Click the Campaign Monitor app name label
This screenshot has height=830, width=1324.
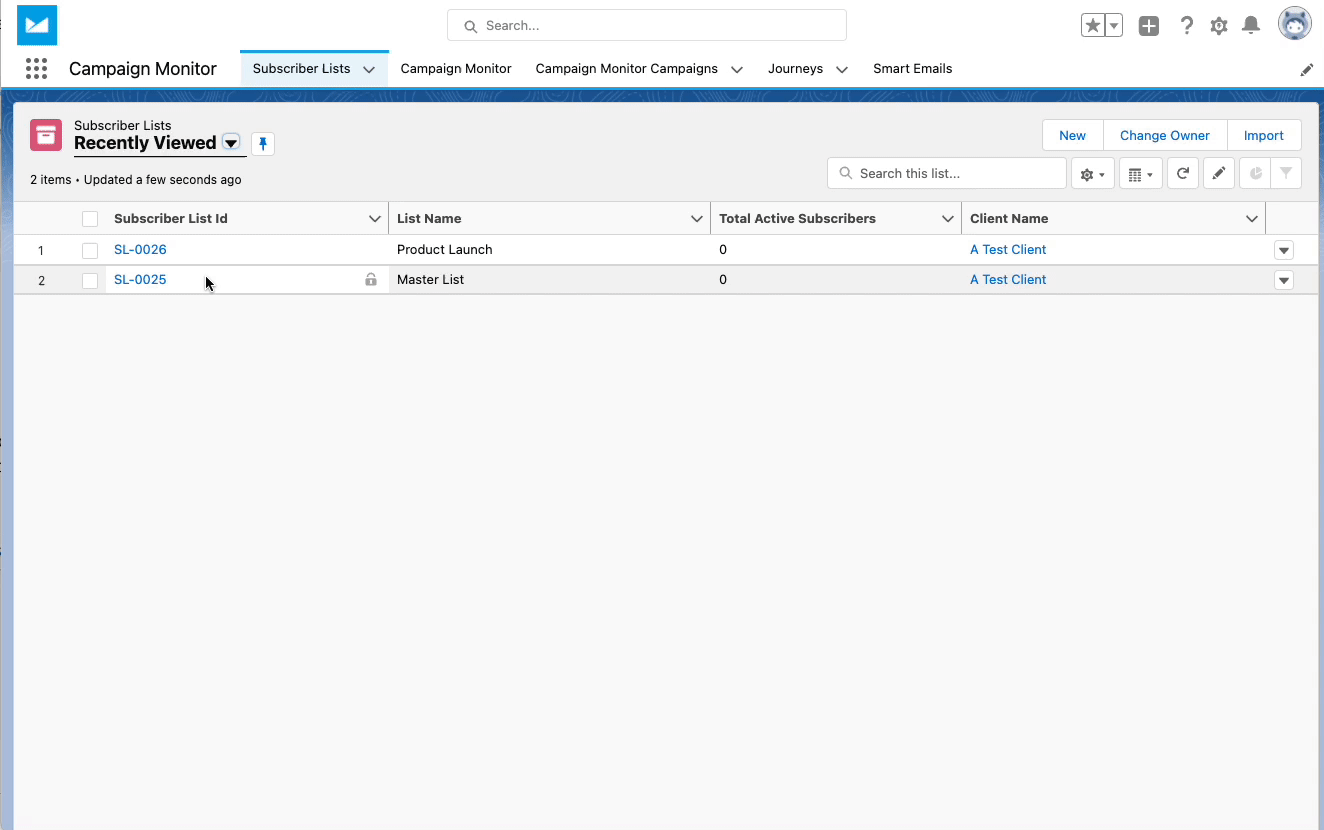pos(143,69)
